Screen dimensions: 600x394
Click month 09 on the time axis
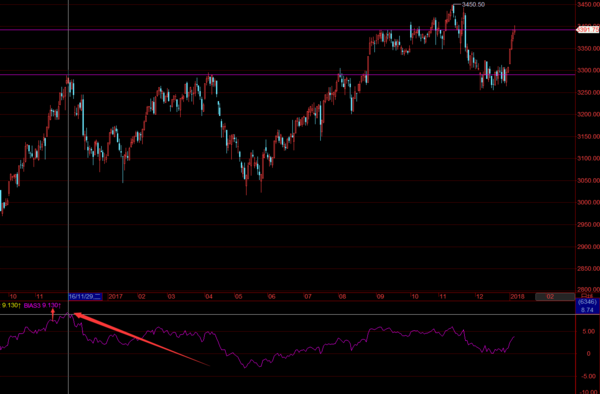380,296
